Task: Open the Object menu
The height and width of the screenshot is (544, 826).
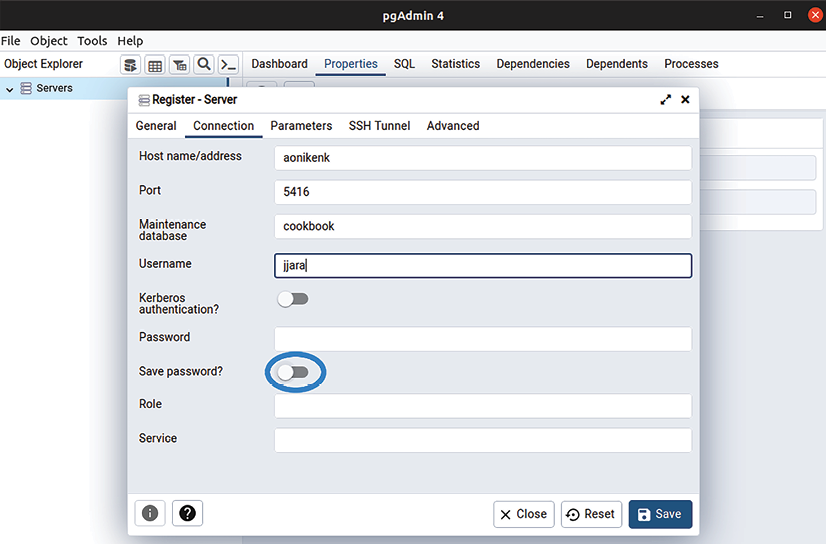Action: (48, 41)
